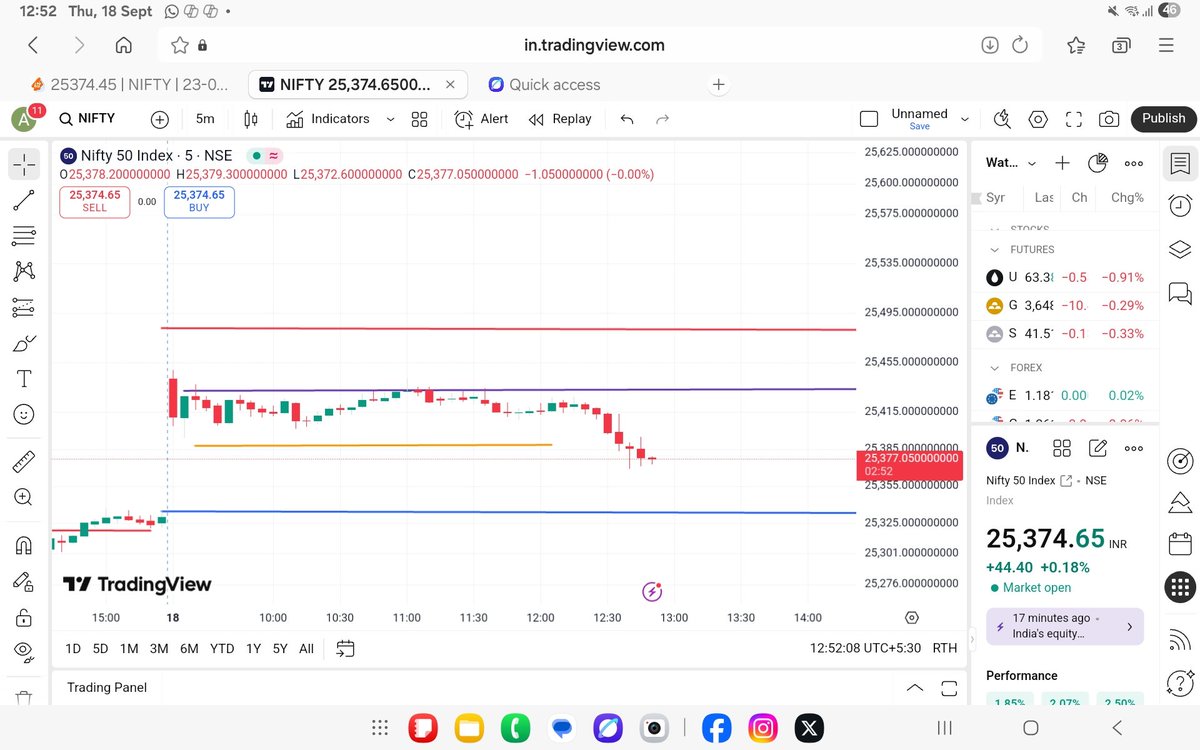Open the Indicators dialog
The height and width of the screenshot is (750, 1200).
click(x=328, y=119)
